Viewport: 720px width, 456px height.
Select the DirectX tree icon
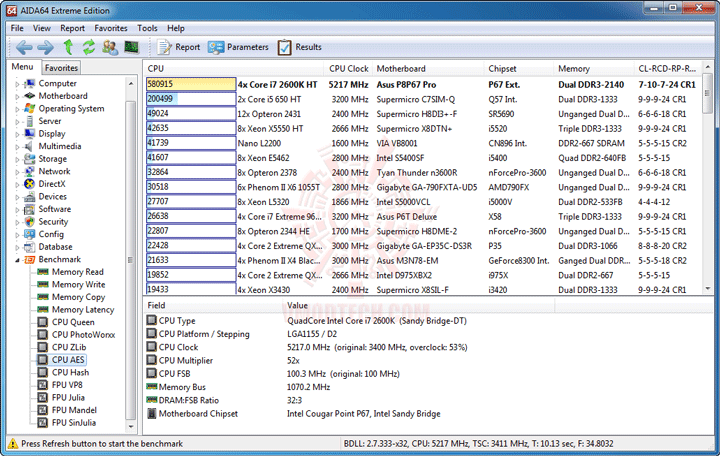[30, 184]
